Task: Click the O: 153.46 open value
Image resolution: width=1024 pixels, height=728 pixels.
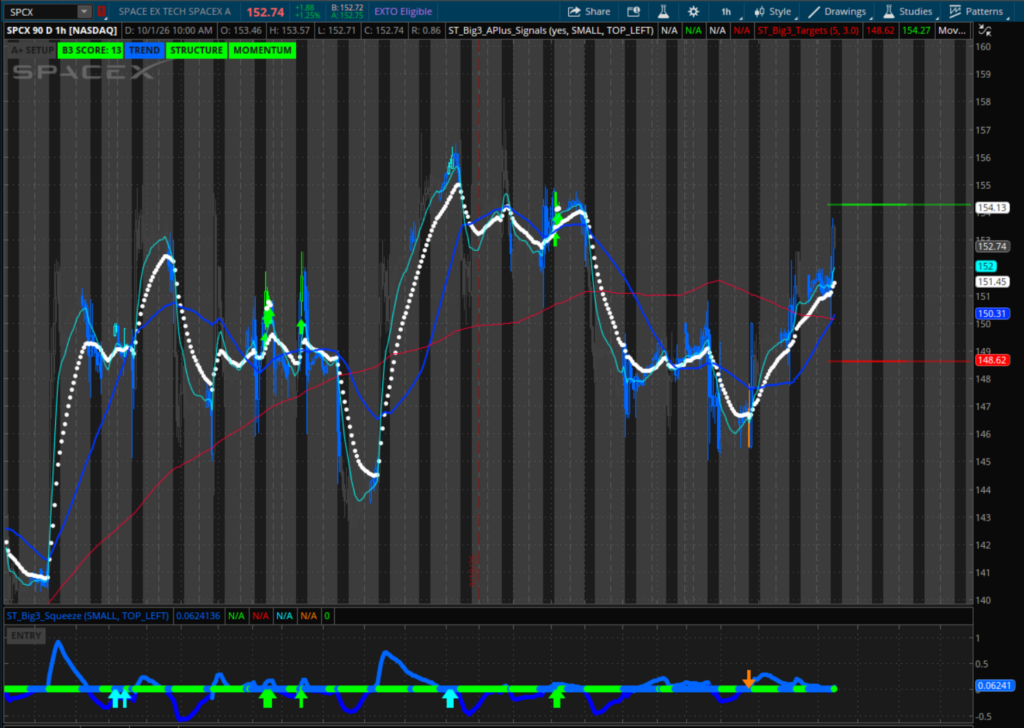Action: click(x=241, y=30)
